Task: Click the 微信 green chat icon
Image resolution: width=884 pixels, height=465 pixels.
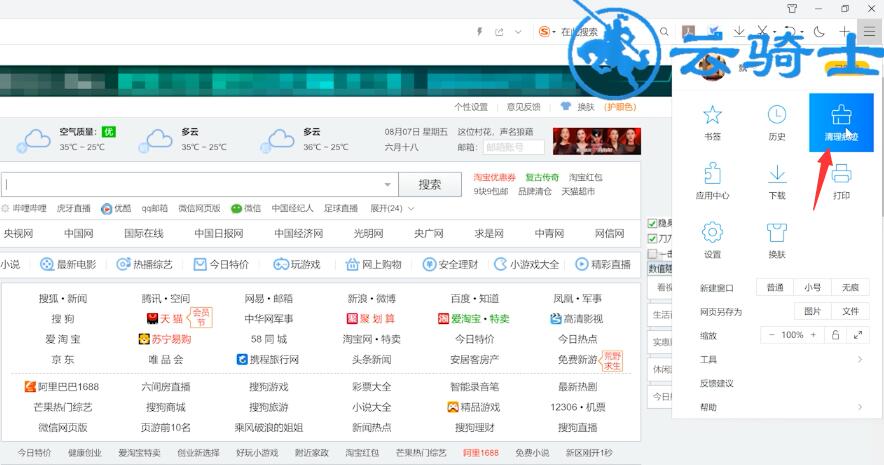Action: (236, 209)
